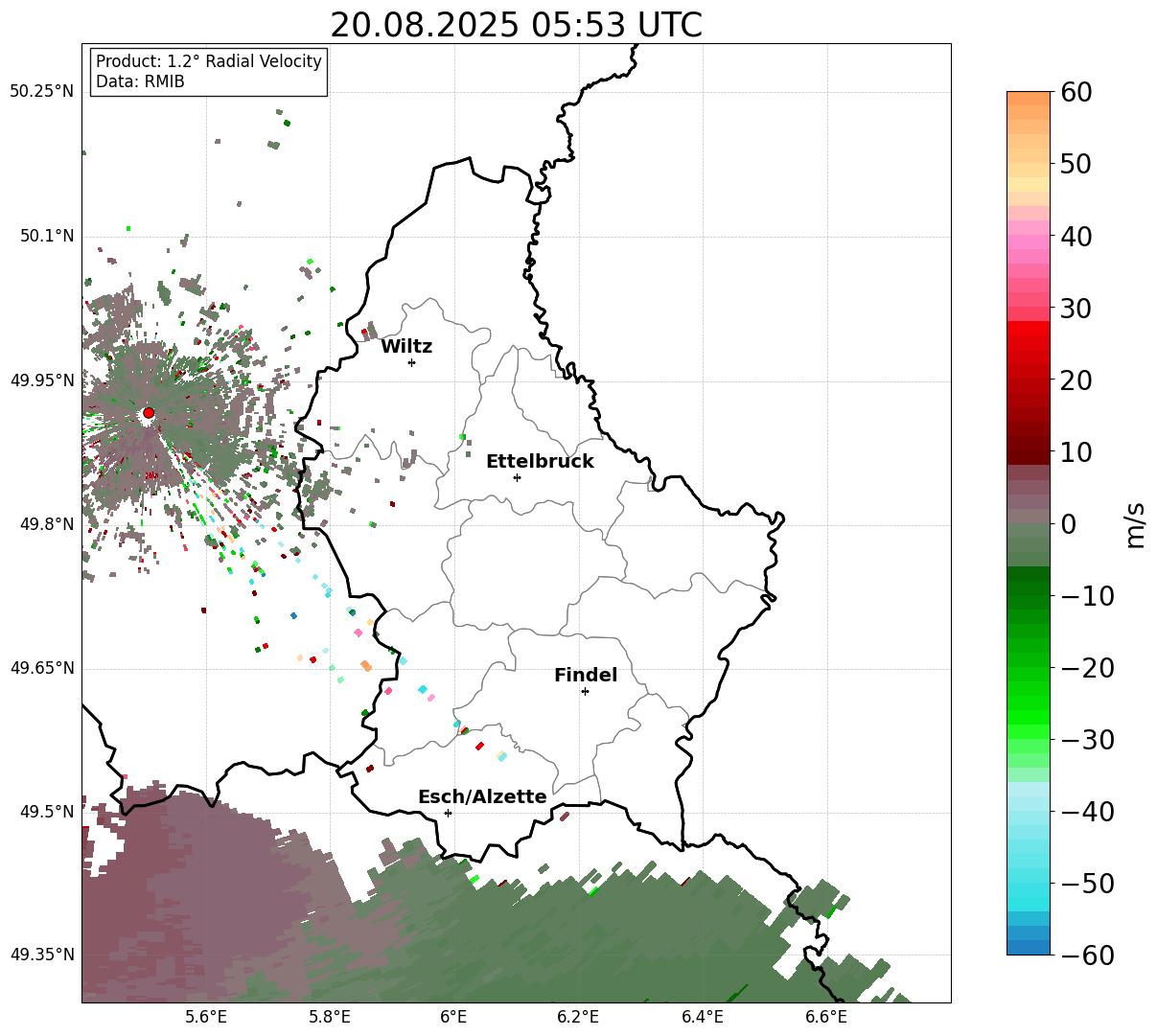
Task: Click the Product: 1.2° Radial Velocity text
Action: [x=209, y=61]
